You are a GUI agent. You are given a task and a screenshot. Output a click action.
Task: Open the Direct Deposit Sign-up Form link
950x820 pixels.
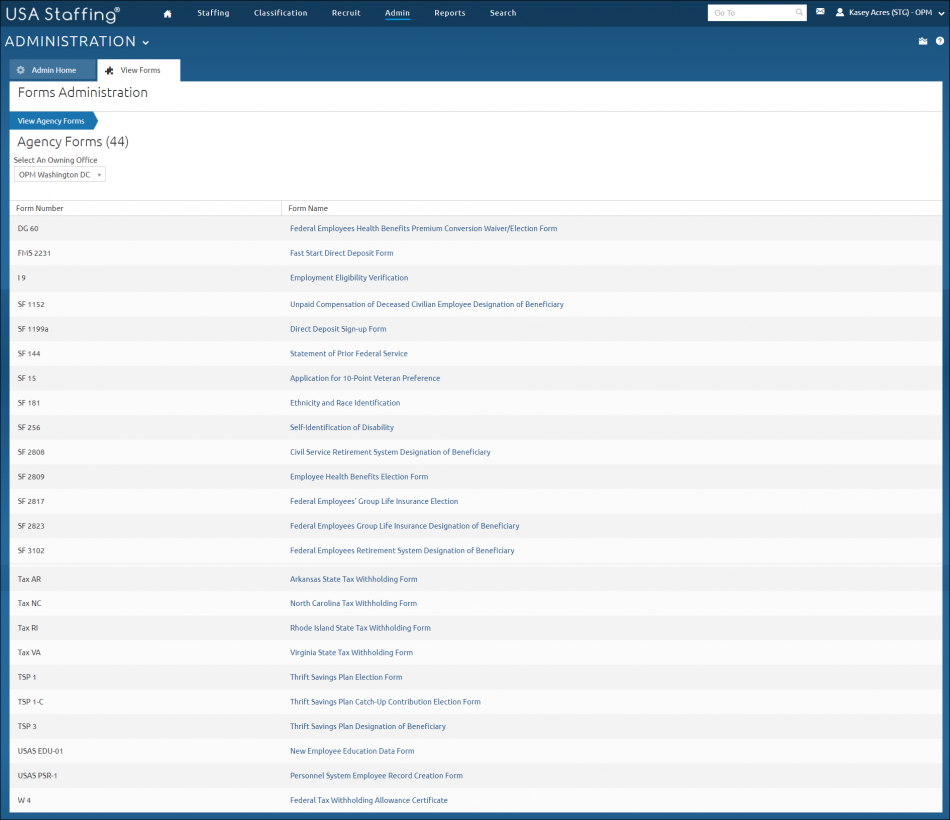pos(338,329)
